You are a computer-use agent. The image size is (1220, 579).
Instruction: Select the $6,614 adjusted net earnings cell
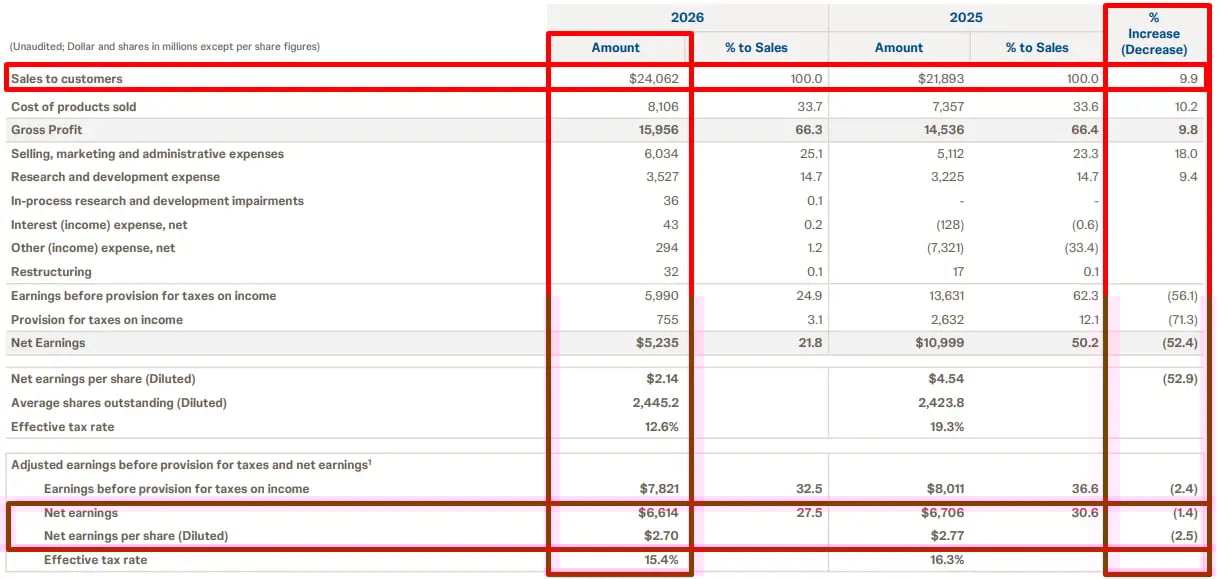point(658,513)
